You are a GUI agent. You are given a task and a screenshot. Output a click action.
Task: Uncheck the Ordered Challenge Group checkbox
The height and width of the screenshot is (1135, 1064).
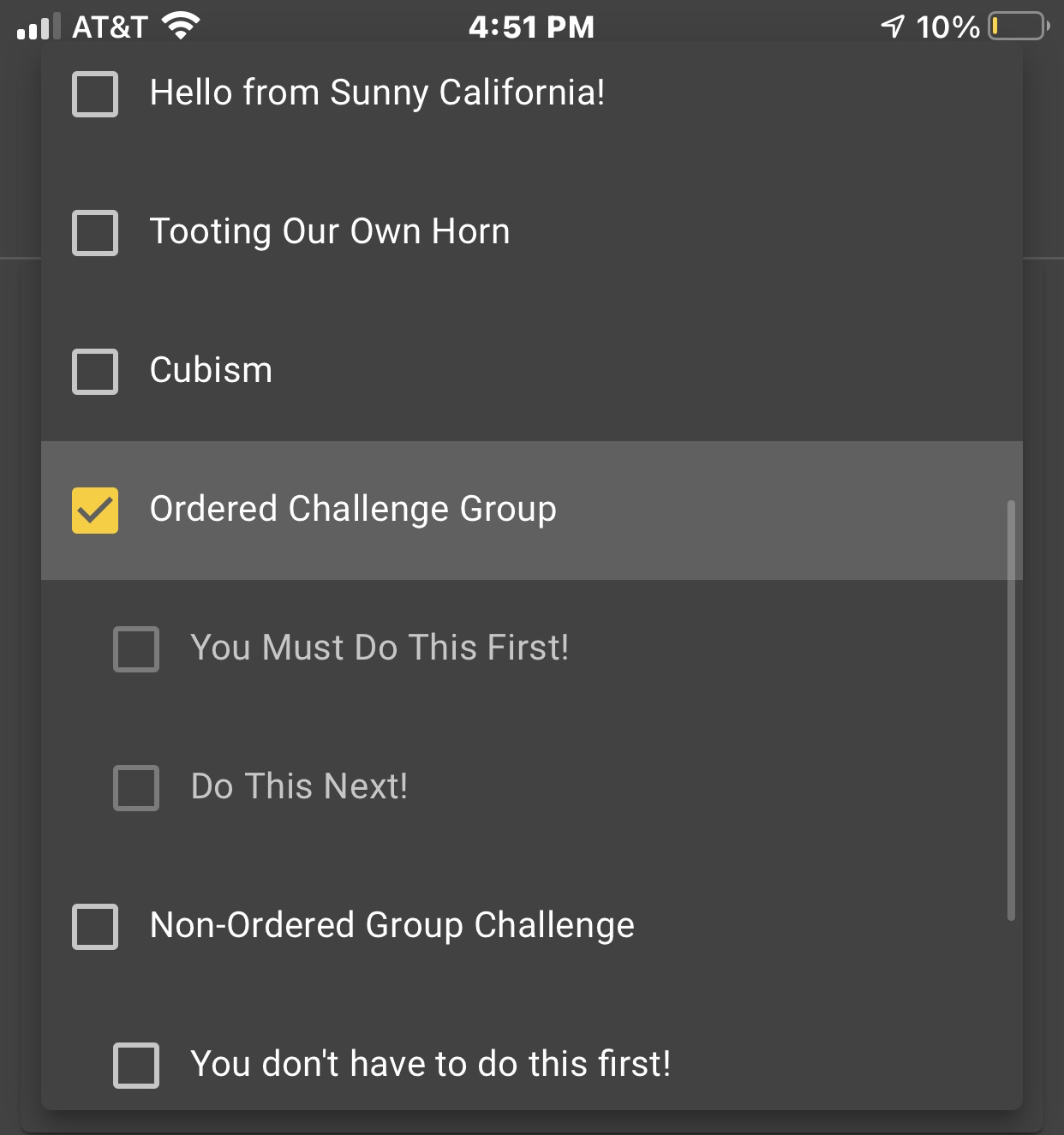click(95, 510)
